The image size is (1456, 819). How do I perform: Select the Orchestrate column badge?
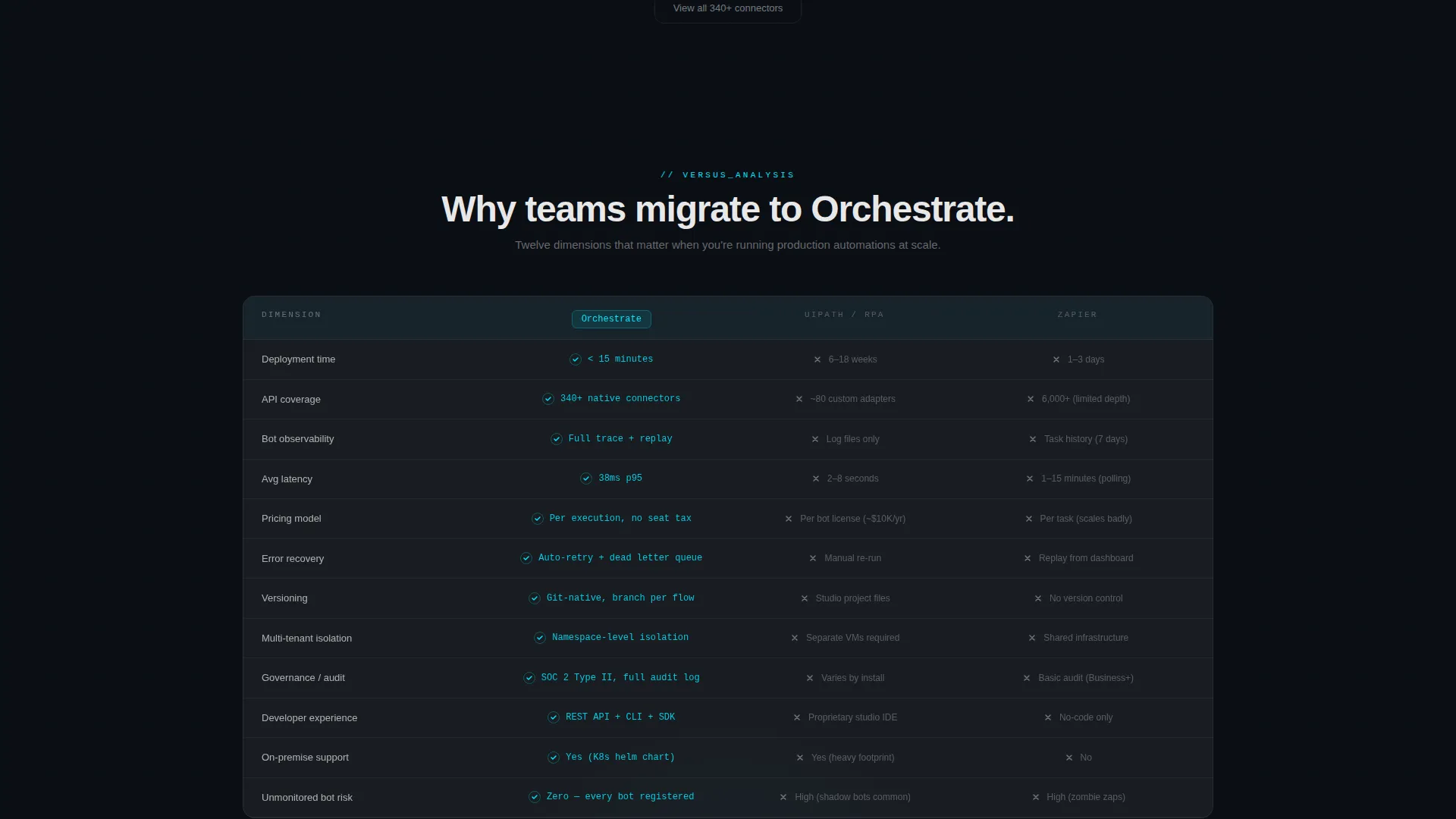tap(611, 319)
